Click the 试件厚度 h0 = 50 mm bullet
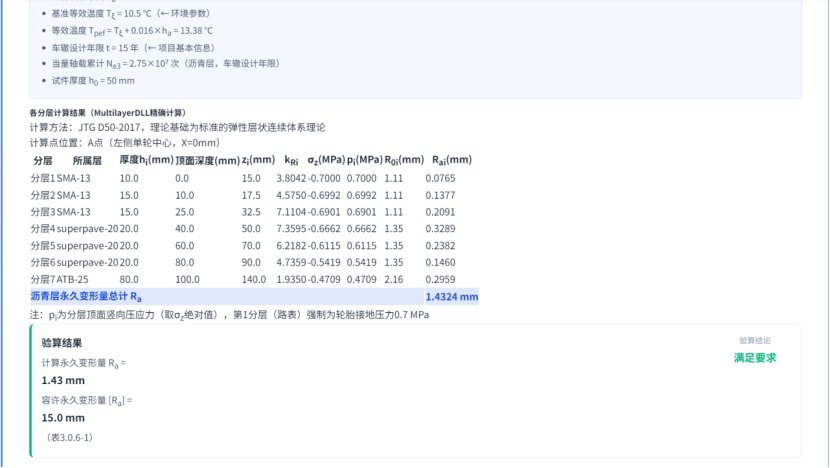The height and width of the screenshot is (468, 830). [93, 81]
